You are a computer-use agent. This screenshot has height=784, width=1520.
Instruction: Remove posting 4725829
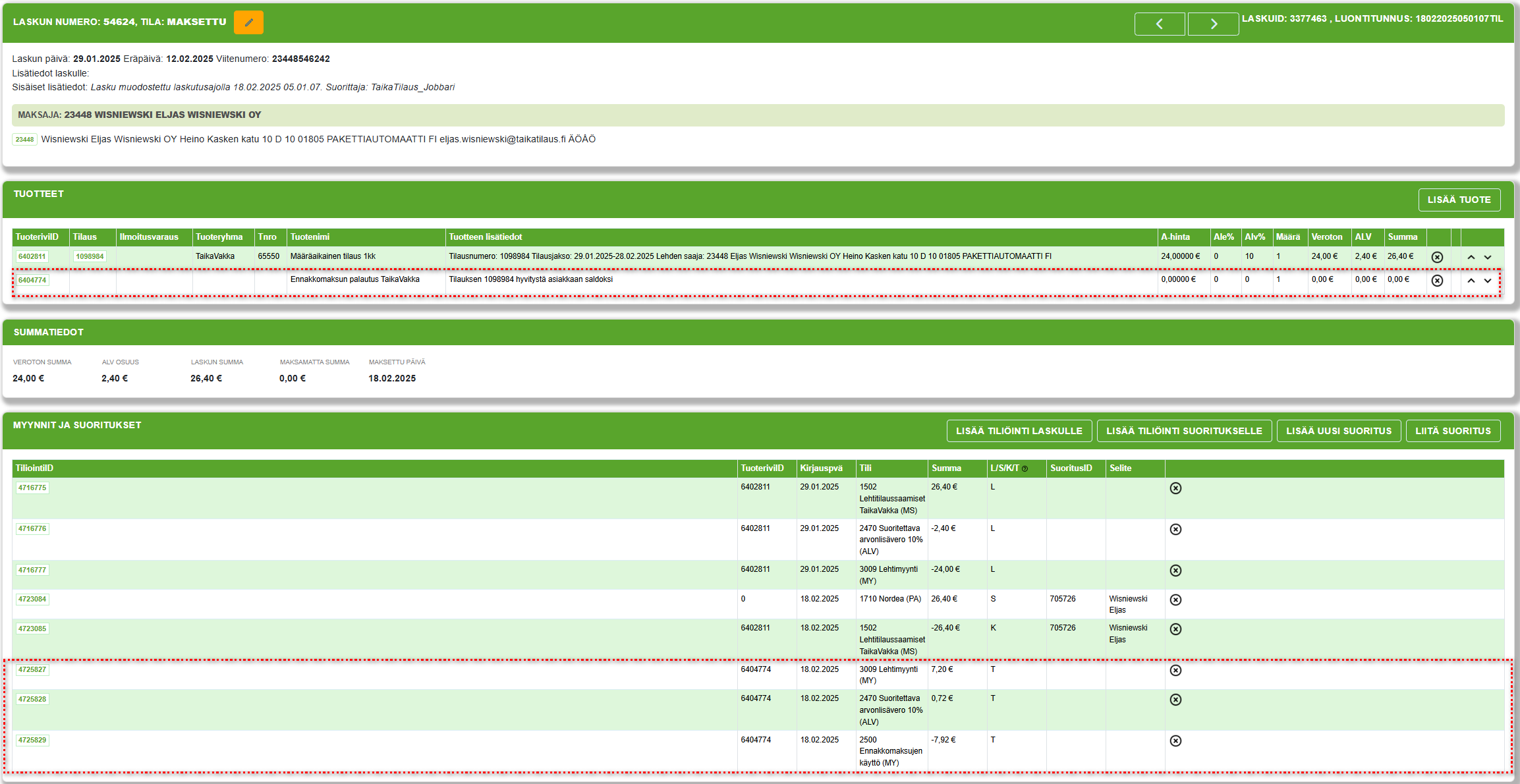point(1175,741)
